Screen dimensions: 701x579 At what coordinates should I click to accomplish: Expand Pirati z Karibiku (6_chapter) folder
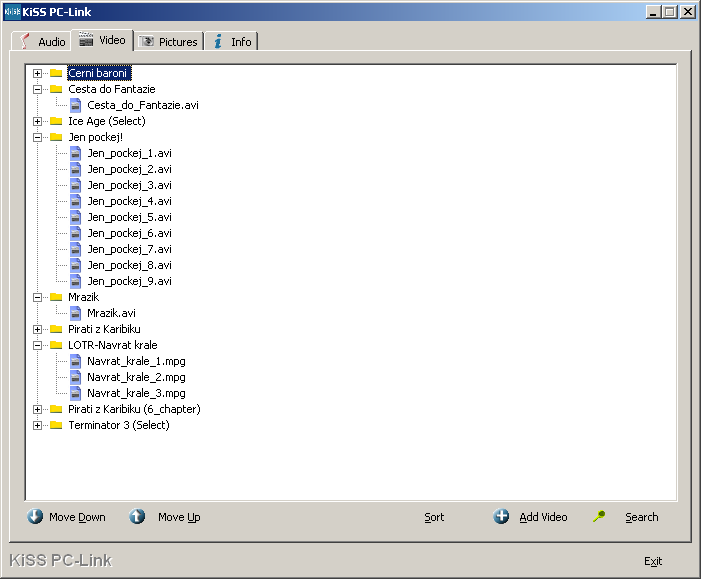(x=38, y=409)
